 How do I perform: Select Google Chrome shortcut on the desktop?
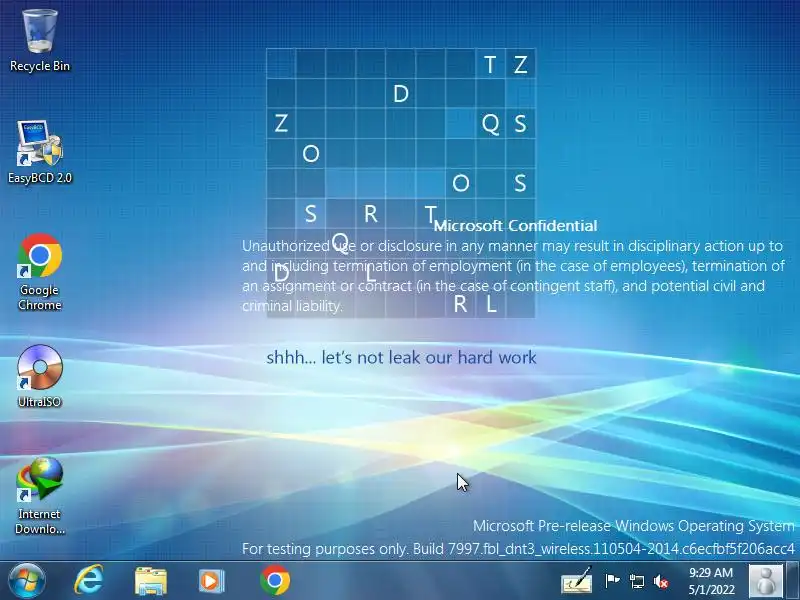coord(40,272)
